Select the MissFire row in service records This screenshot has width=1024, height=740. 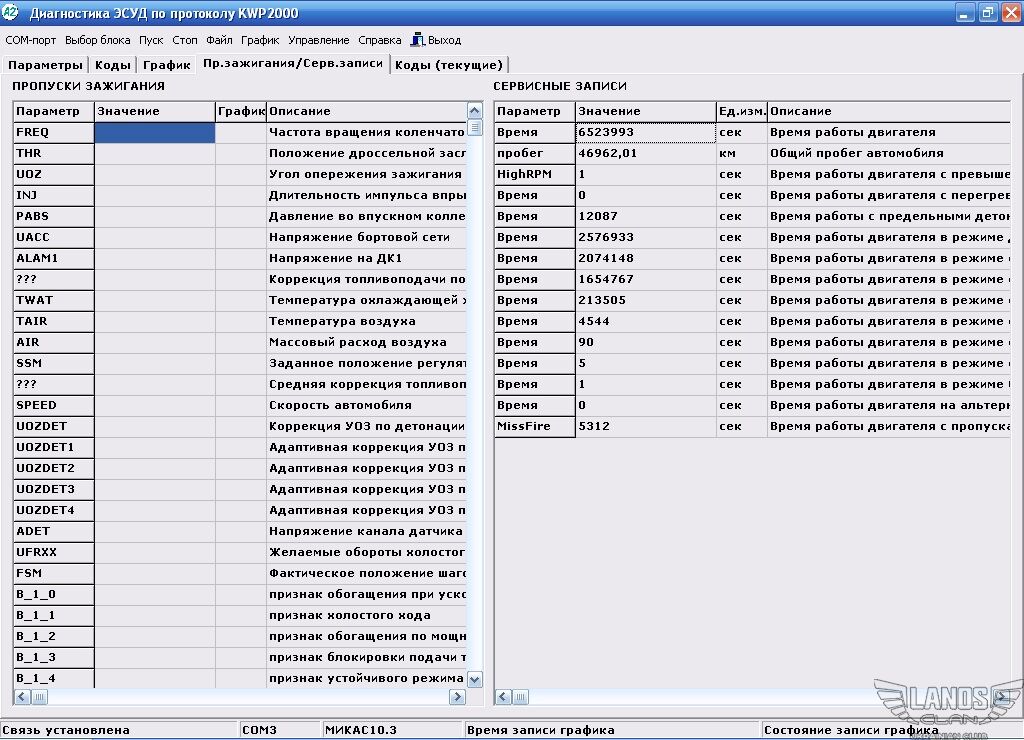click(x=534, y=426)
